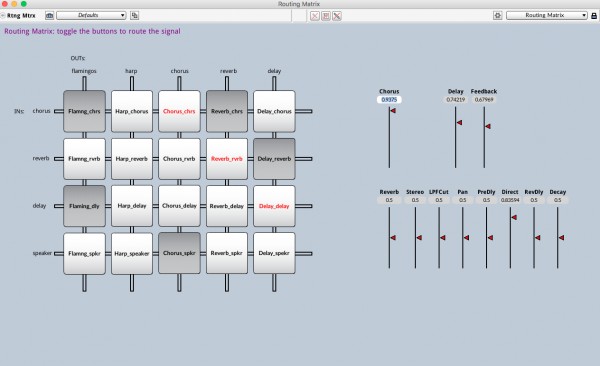Click the middle red square toolbar icon

pos(326,16)
